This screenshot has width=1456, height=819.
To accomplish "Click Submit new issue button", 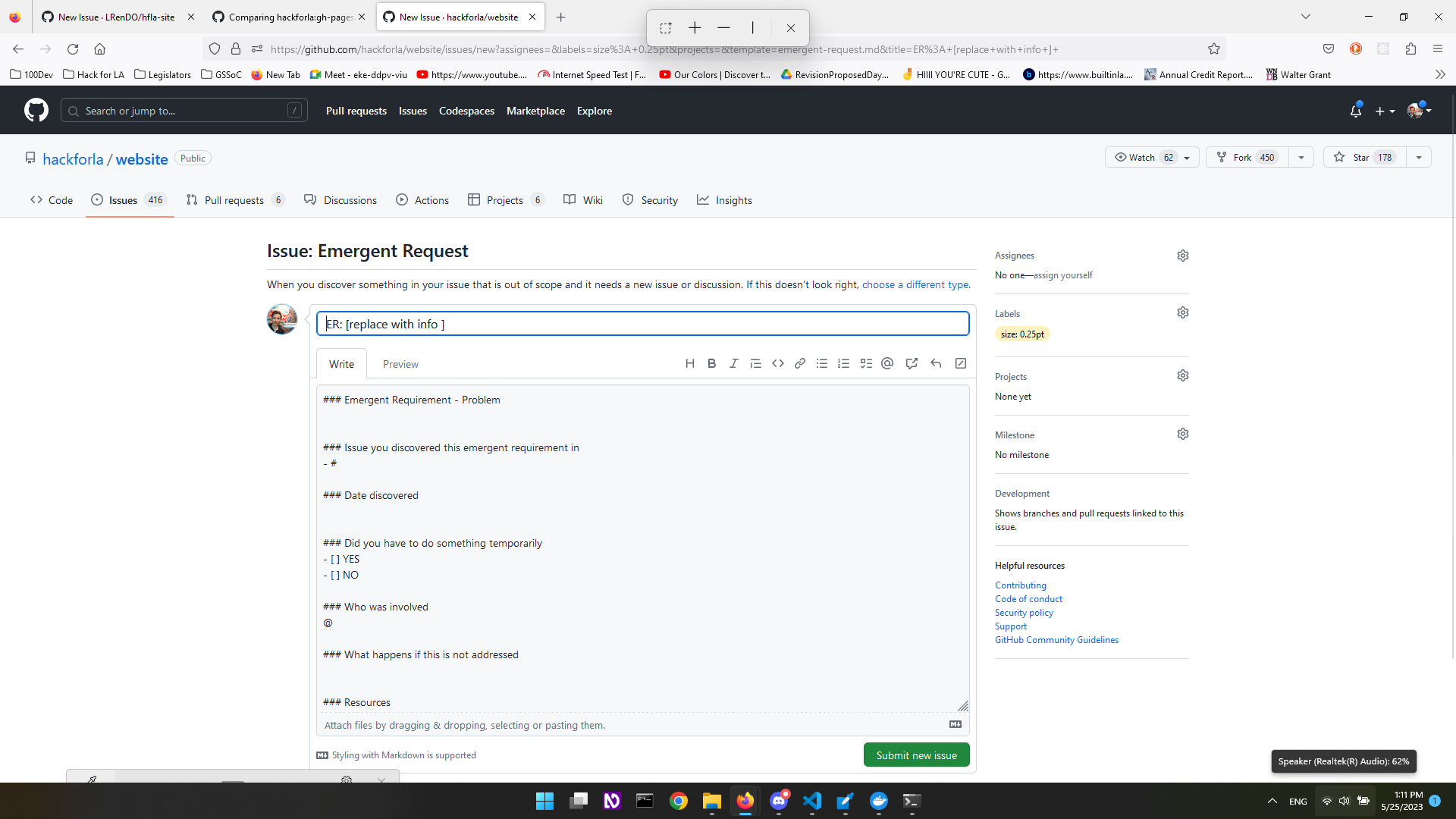I will (916, 755).
